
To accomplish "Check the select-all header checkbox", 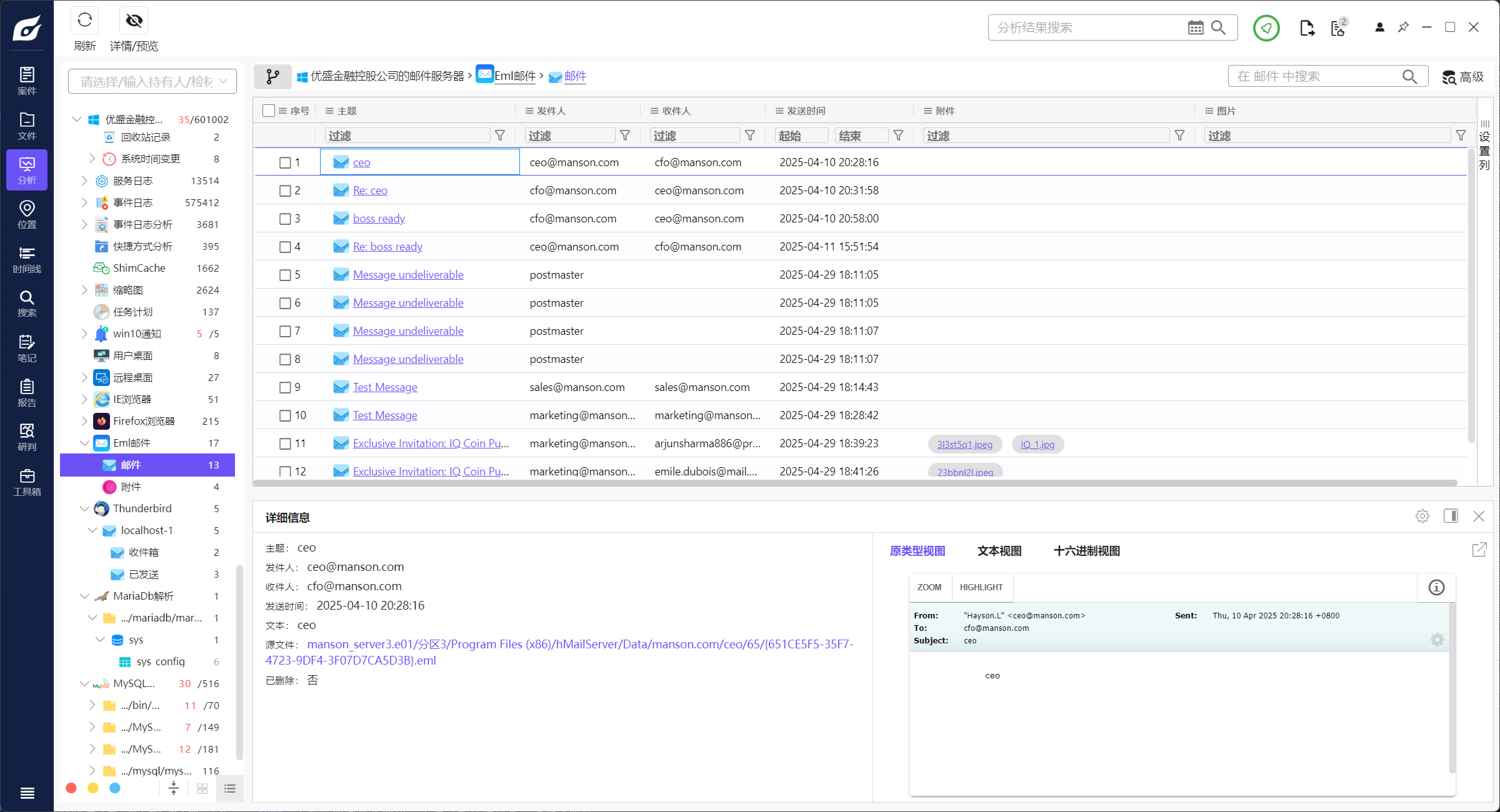I will (x=269, y=111).
